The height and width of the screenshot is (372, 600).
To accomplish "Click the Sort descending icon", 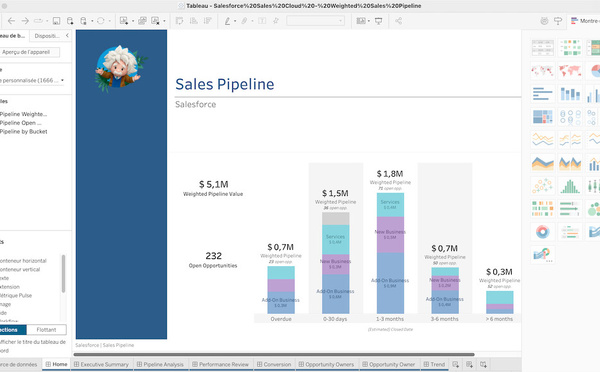I will 207,21.
